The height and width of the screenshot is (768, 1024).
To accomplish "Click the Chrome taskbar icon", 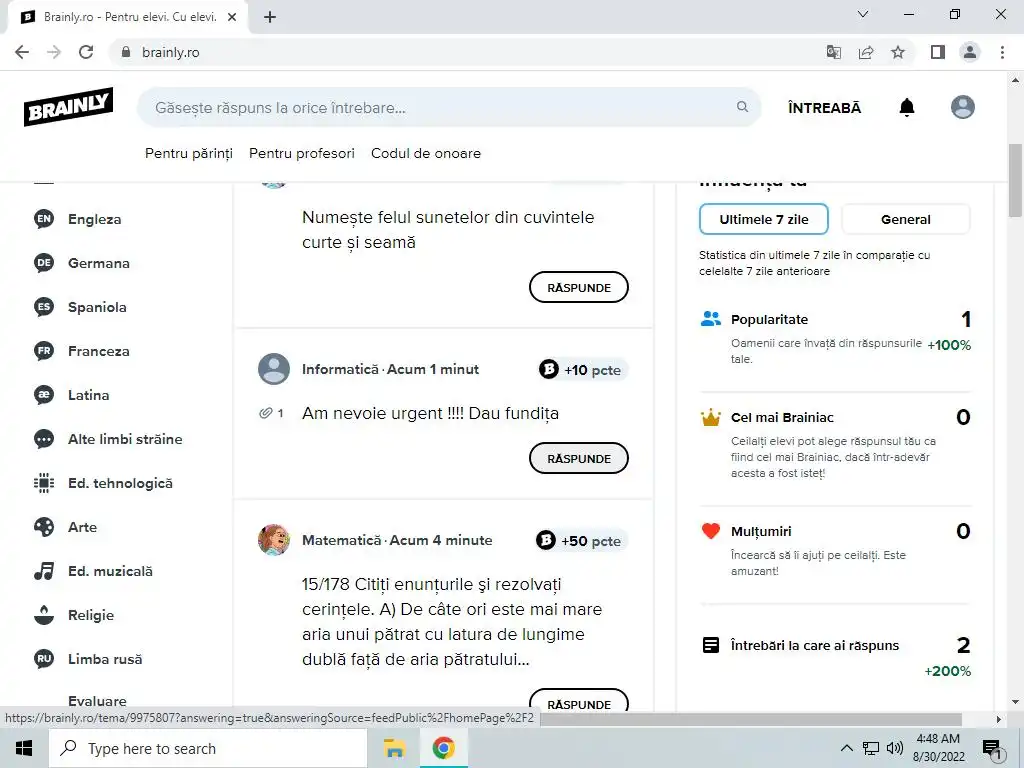I will [x=443, y=748].
